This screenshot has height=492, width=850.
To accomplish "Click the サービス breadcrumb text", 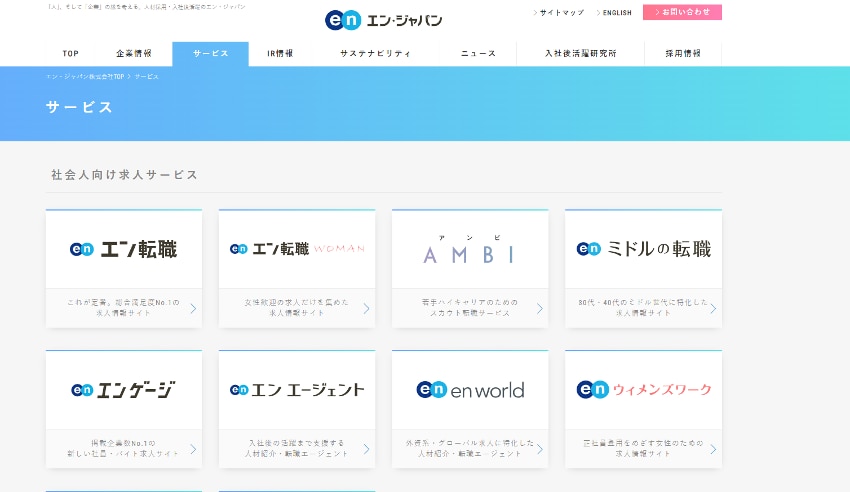I will (x=146, y=77).
